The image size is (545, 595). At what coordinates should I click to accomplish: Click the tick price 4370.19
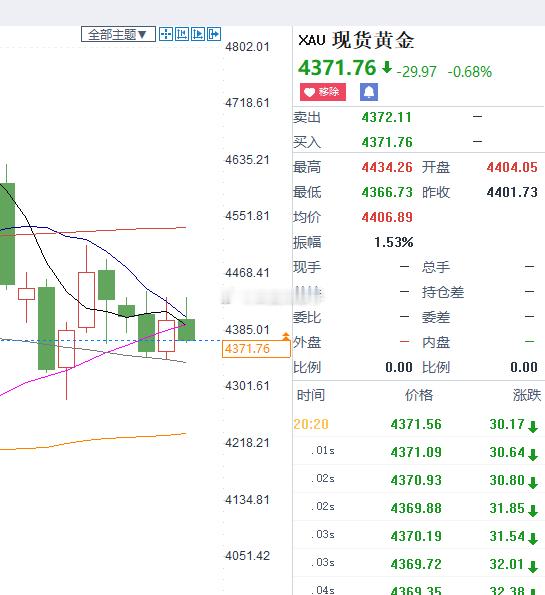pos(416,537)
